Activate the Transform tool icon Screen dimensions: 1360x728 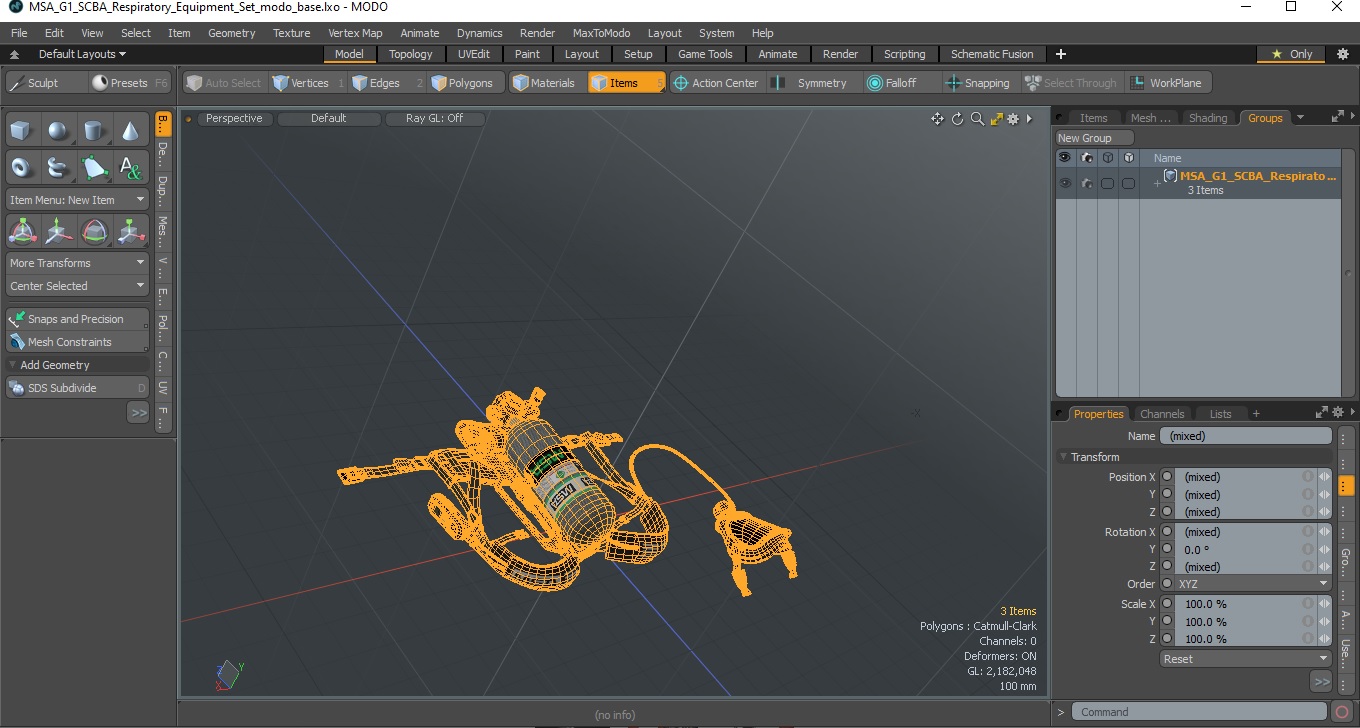[x=23, y=231]
